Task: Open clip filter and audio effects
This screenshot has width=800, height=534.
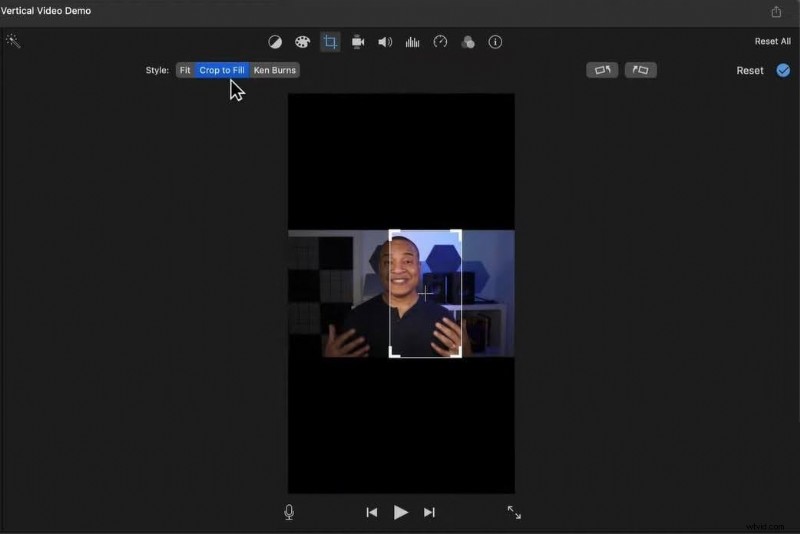Action: click(x=468, y=42)
